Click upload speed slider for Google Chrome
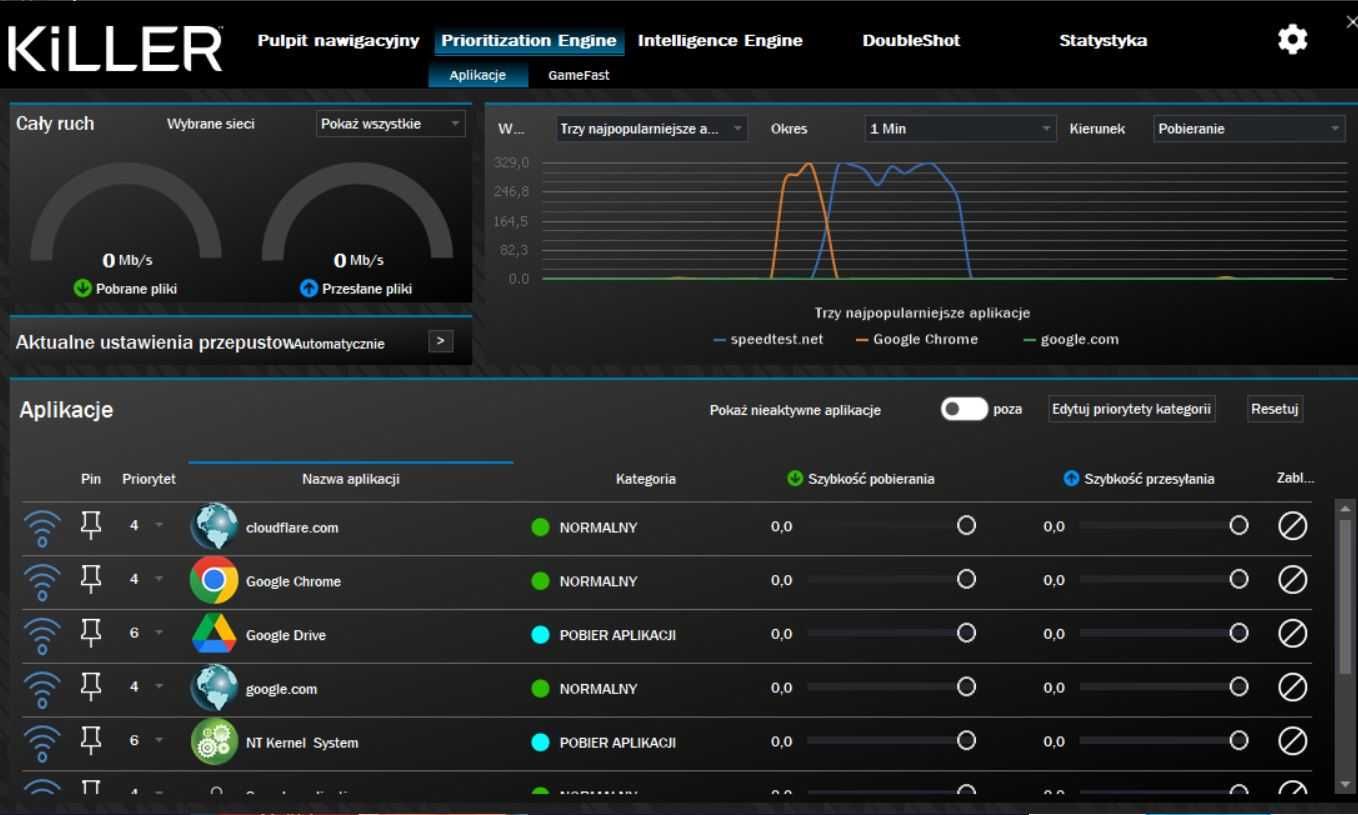This screenshot has height=815, width=1358. (1164, 580)
